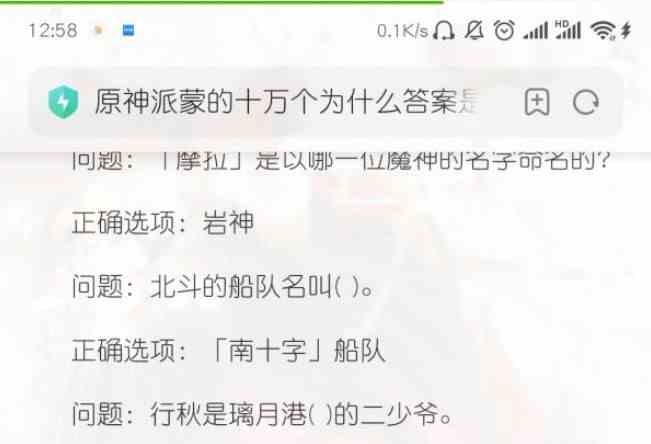
Task: Tap the alarm clock status icon
Action: pos(504,30)
